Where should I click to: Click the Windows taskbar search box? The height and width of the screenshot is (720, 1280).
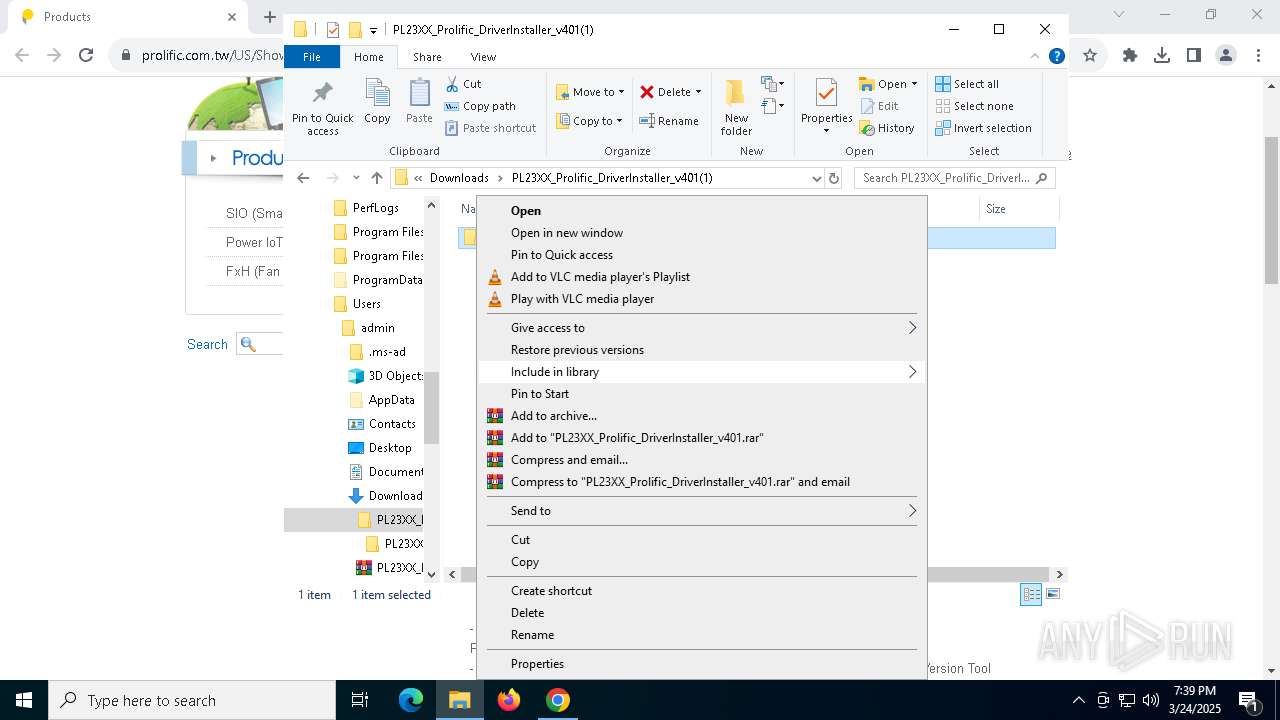tap(192, 700)
